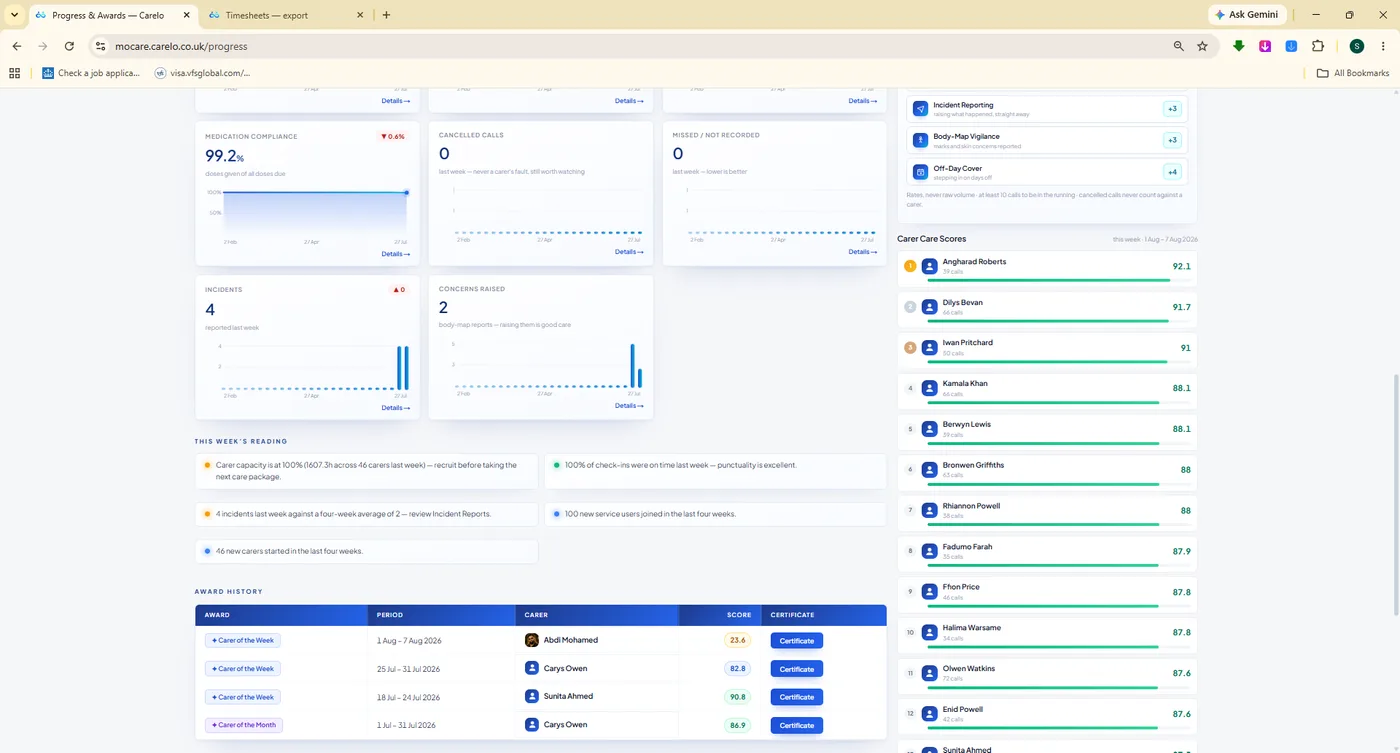Click the +4 badge on Off-Day Cover

click(1173, 172)
